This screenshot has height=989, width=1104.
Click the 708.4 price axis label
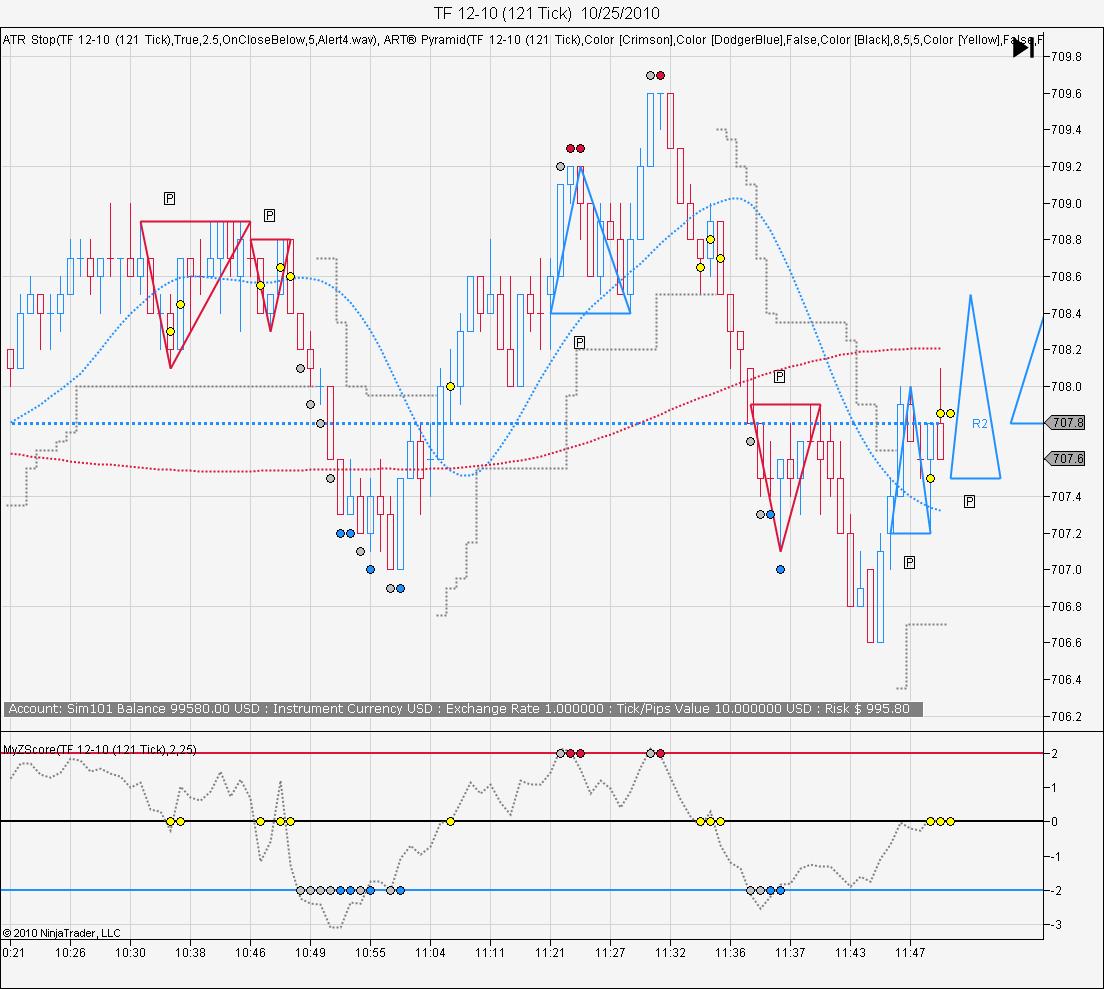[1066, 313]
